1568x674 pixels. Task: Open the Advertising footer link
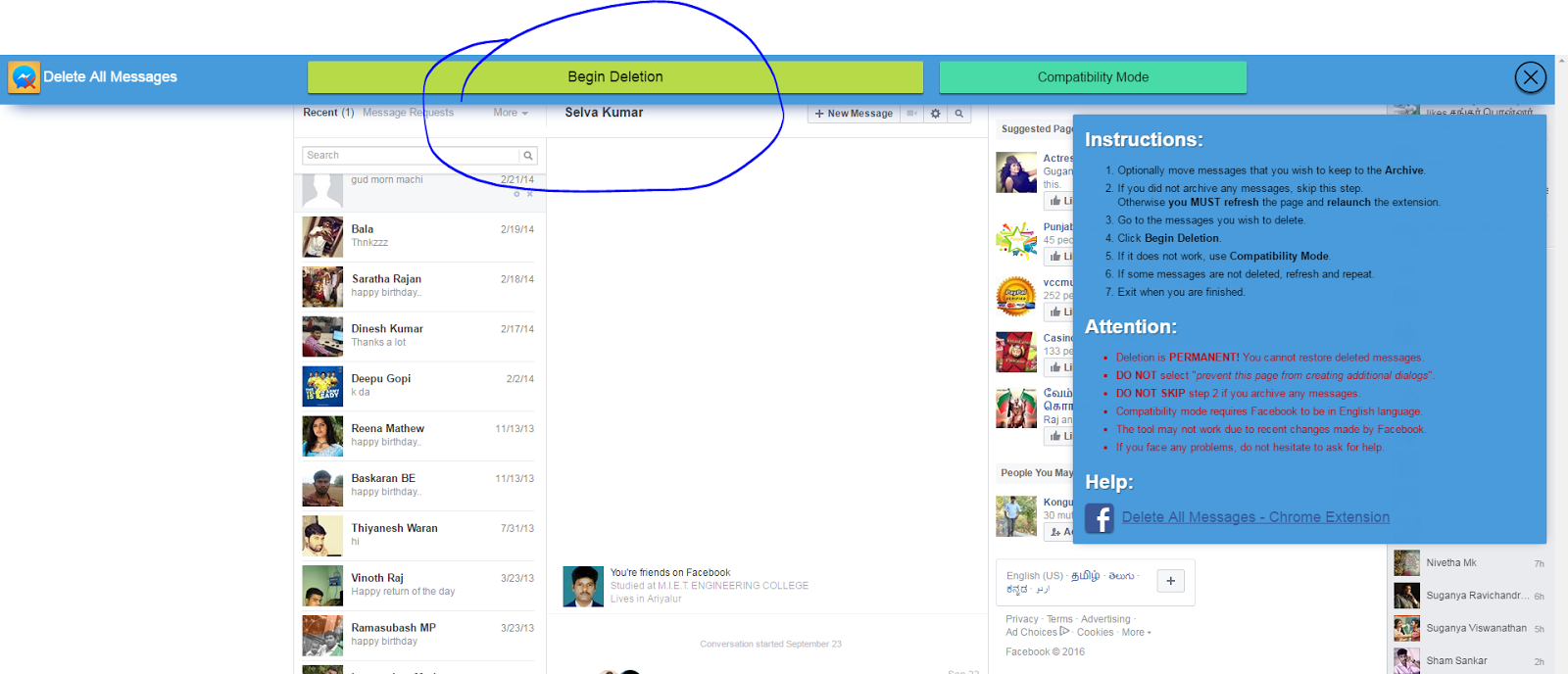coord(1105,619)
